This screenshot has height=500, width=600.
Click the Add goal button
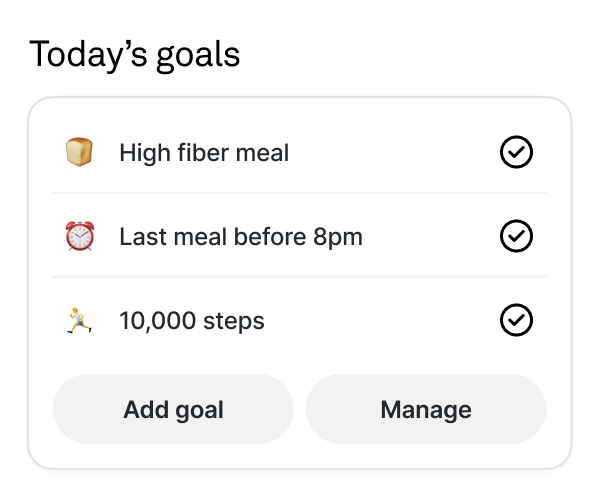173,409
